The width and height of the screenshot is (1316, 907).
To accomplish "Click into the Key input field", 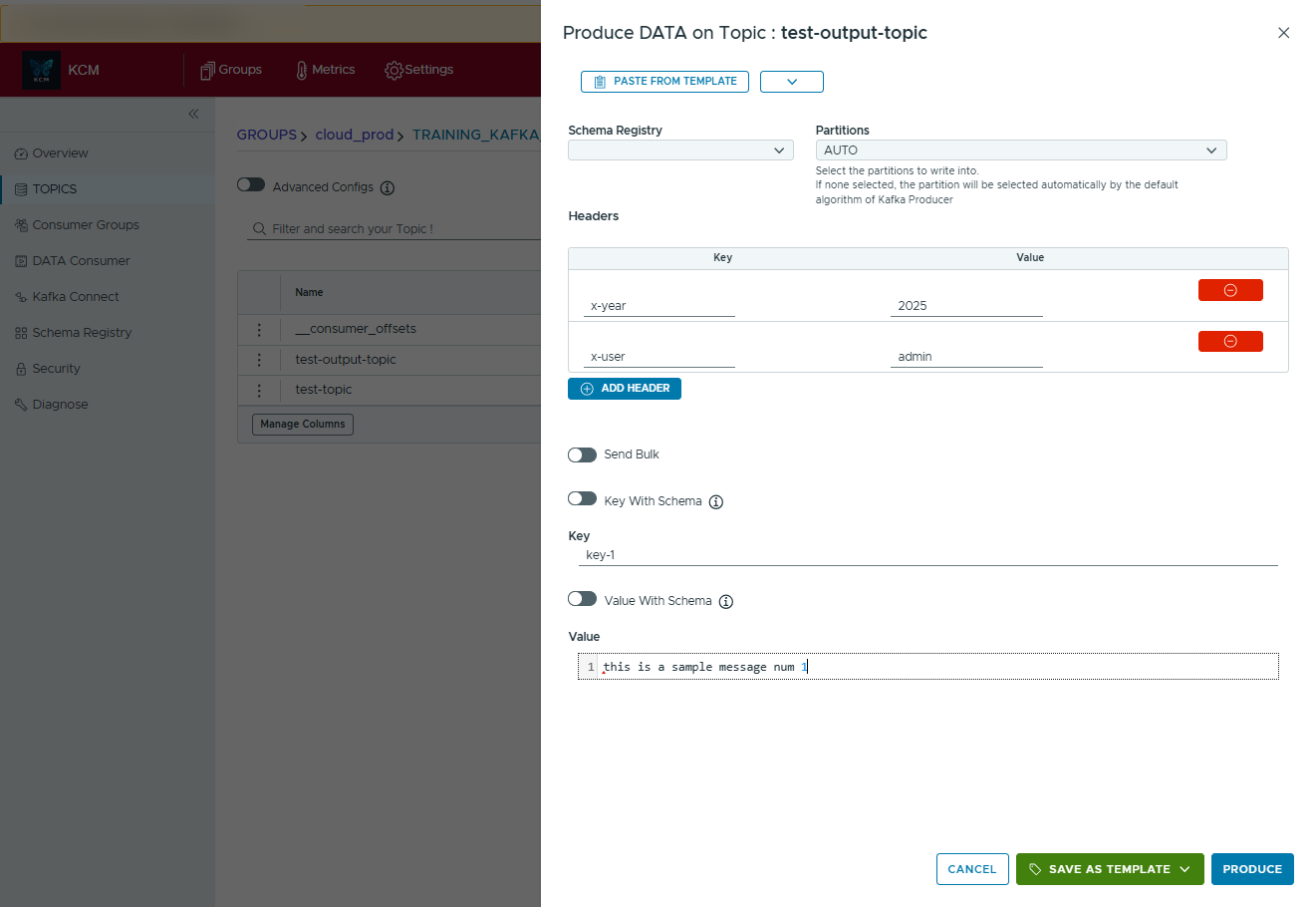I will 926,555.
